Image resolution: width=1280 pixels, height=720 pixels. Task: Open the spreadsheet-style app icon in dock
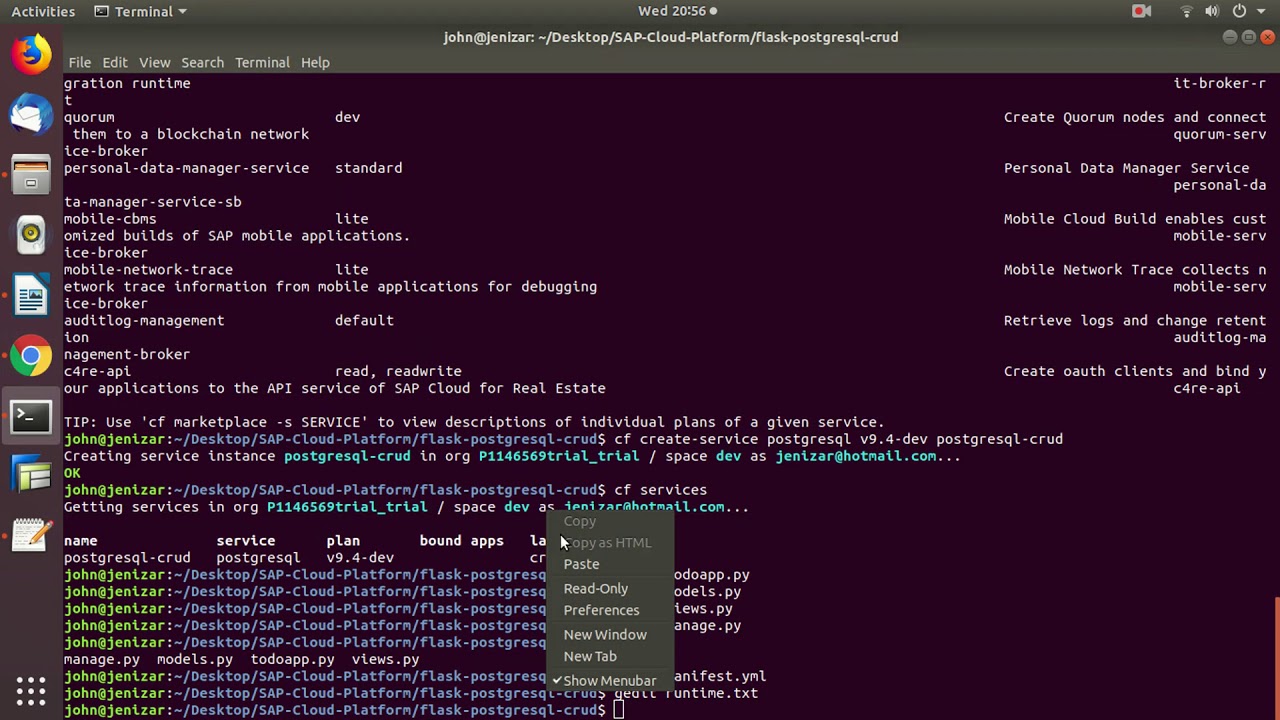click(x=31, y=475)
